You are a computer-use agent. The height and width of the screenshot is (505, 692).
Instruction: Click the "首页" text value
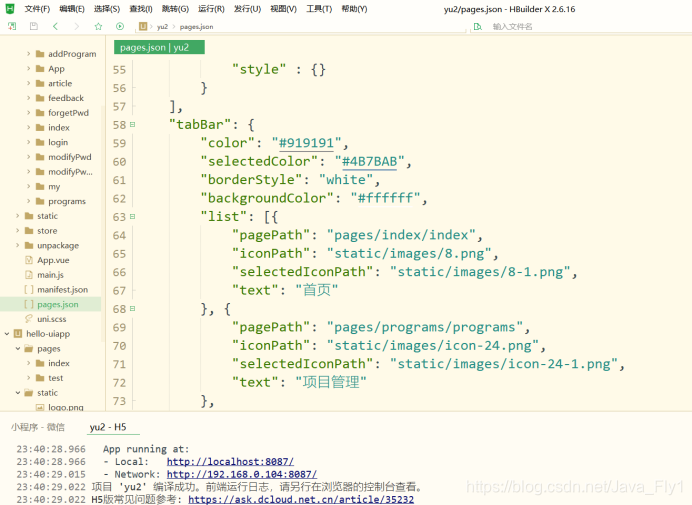(316, 290)
